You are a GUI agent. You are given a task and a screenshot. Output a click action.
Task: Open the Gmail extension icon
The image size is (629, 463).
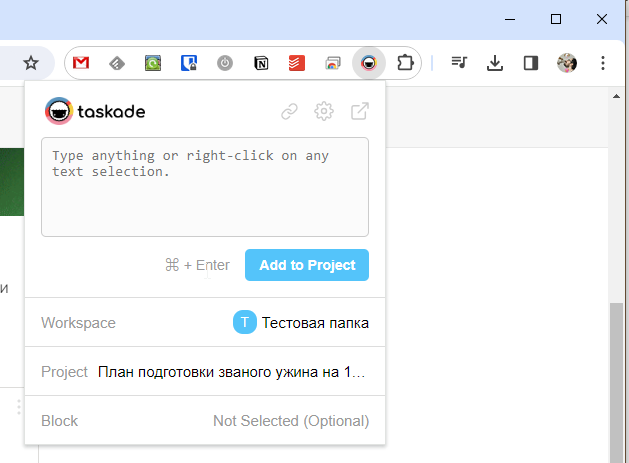coord(81,63)
